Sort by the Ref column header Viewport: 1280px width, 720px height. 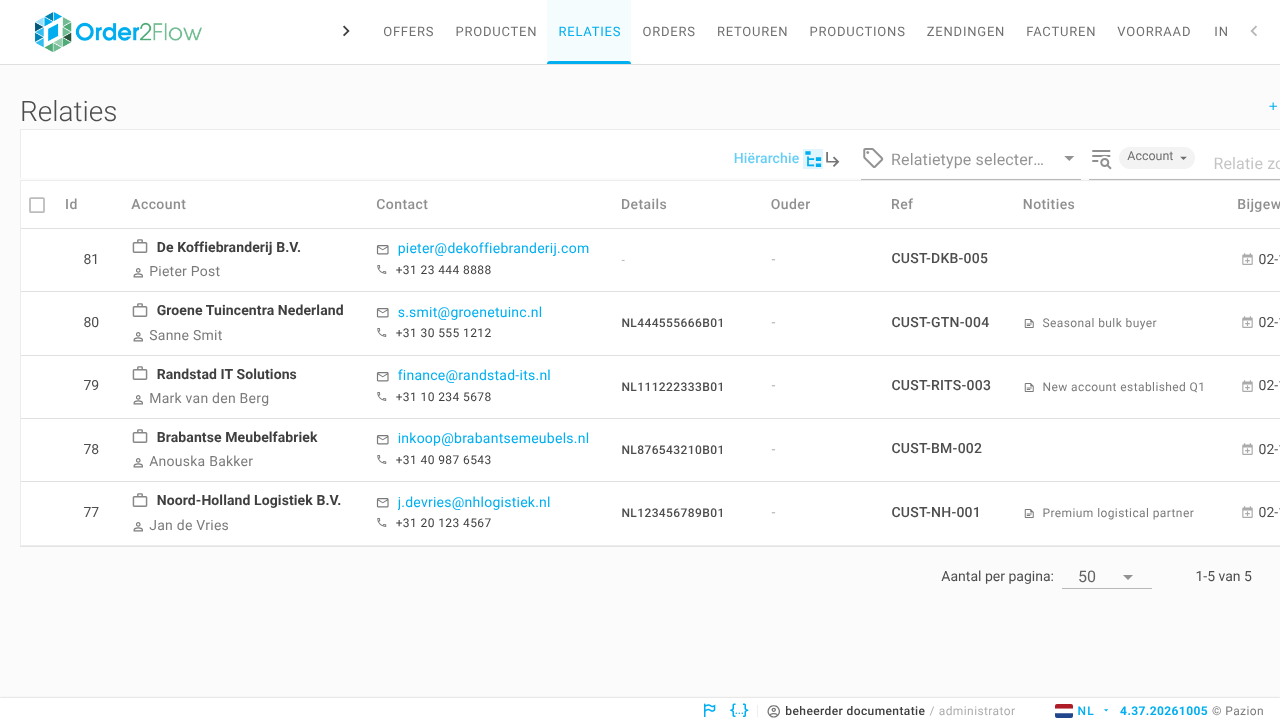click(x=902, y=204)
